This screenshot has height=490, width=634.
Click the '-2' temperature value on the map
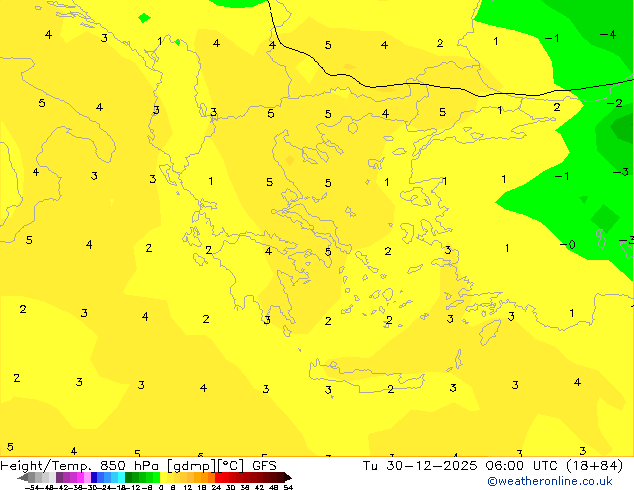615,103
